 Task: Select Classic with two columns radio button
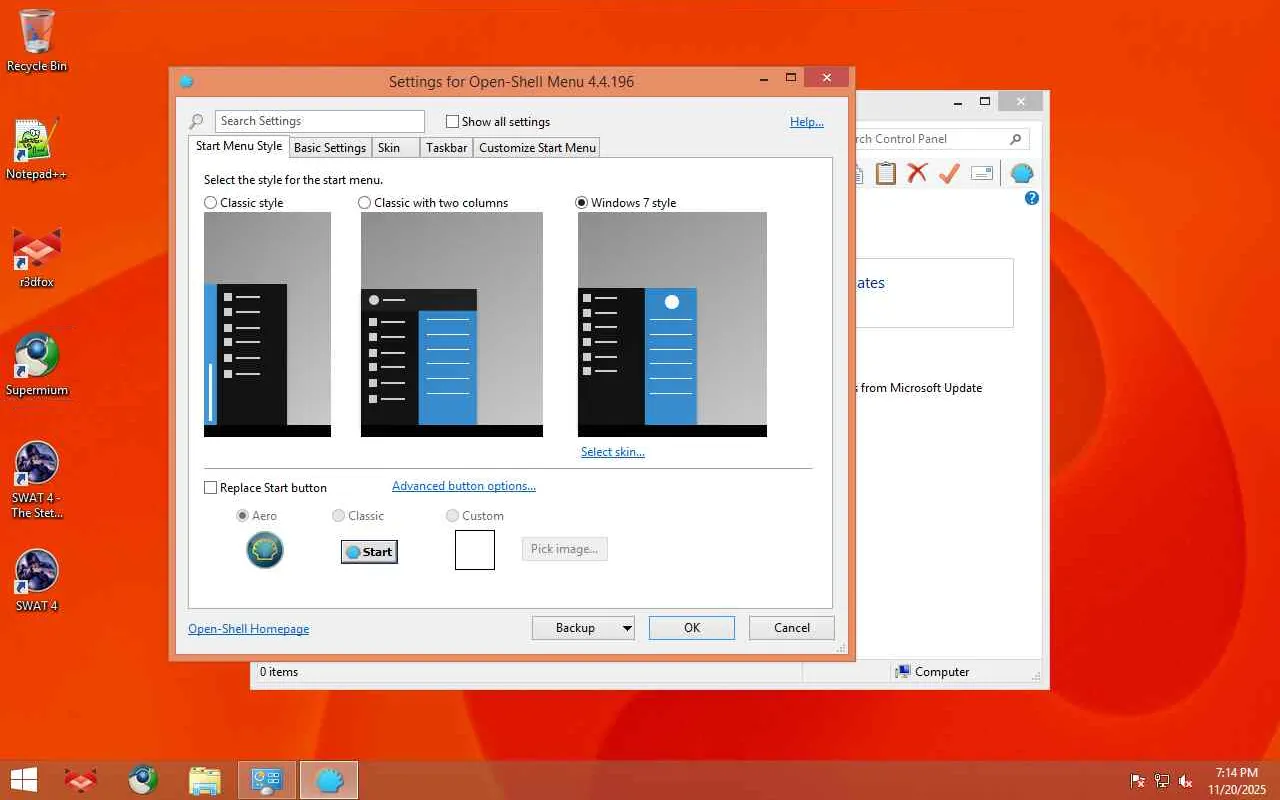click(365, 203)
